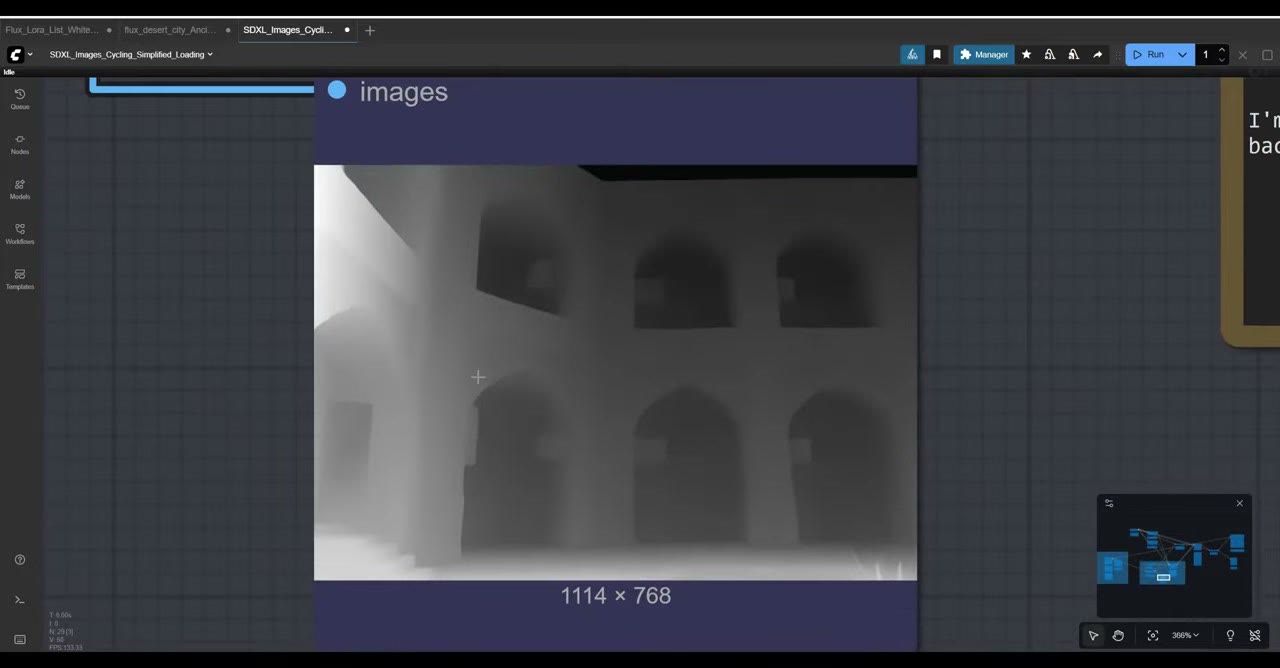Click the images output slot dot
This screenshot has width=1280, height=668.
coord(337,90)
